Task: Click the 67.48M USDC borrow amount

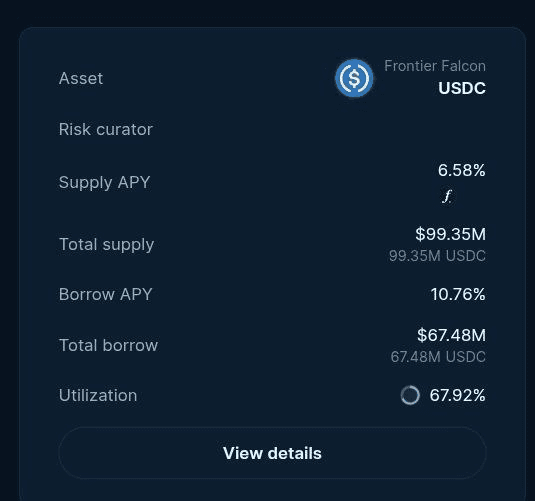Action: click(438, 357)
